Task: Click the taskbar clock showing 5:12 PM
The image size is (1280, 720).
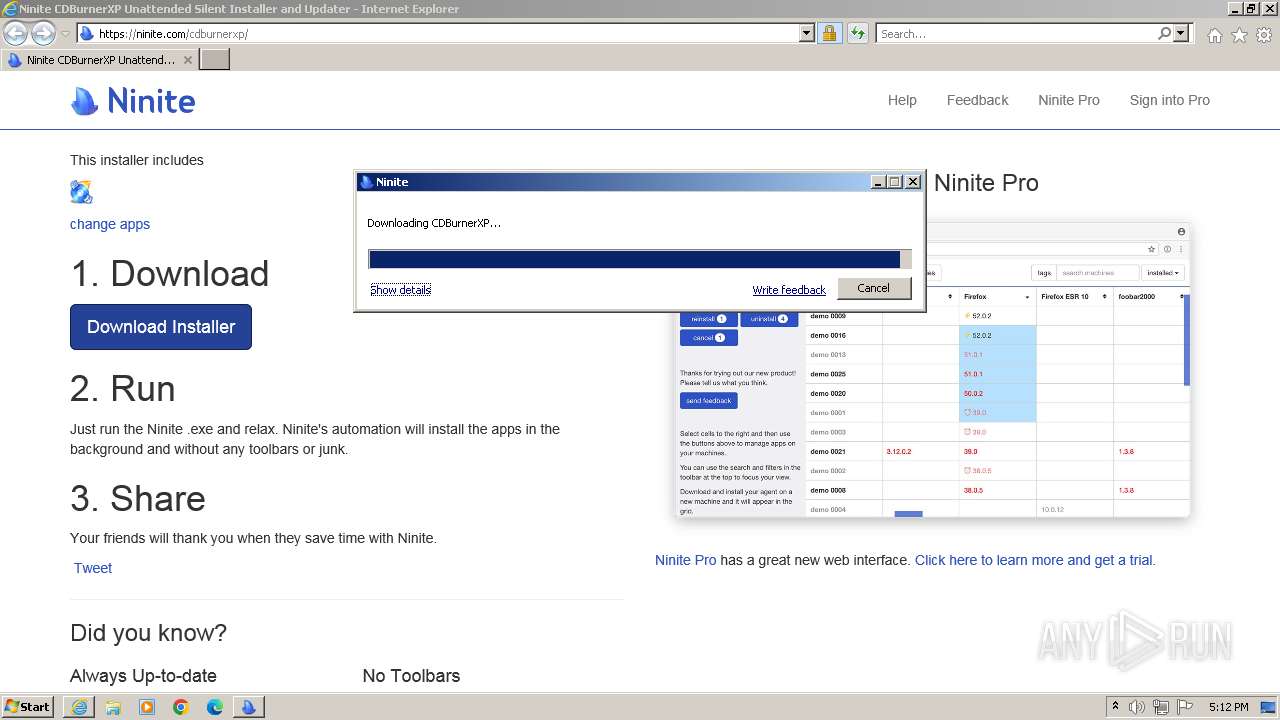Action: pyautogui.click(x=1228, y=707)
